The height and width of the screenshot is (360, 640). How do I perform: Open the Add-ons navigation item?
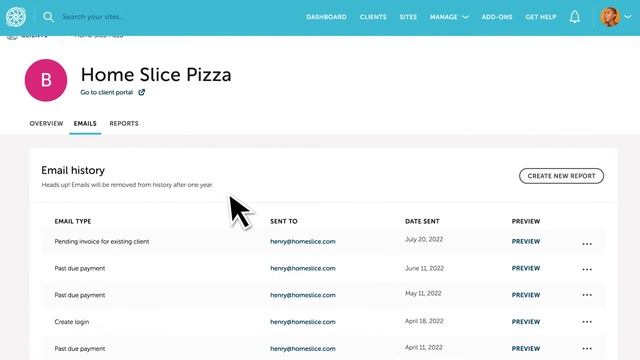497,17
